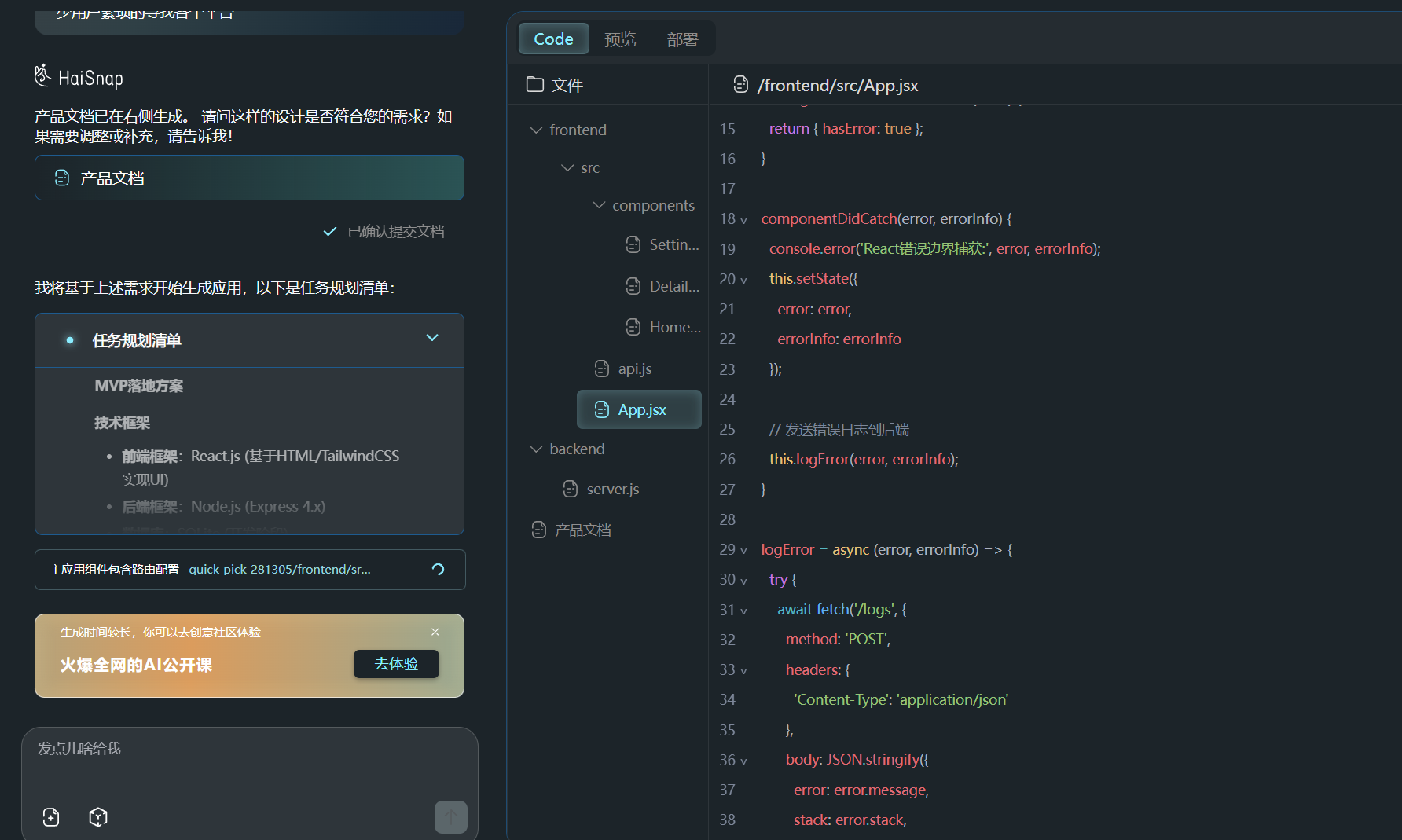Switch to the 预览 tab
Screen dimensions: 1402x840
point(620,39)
